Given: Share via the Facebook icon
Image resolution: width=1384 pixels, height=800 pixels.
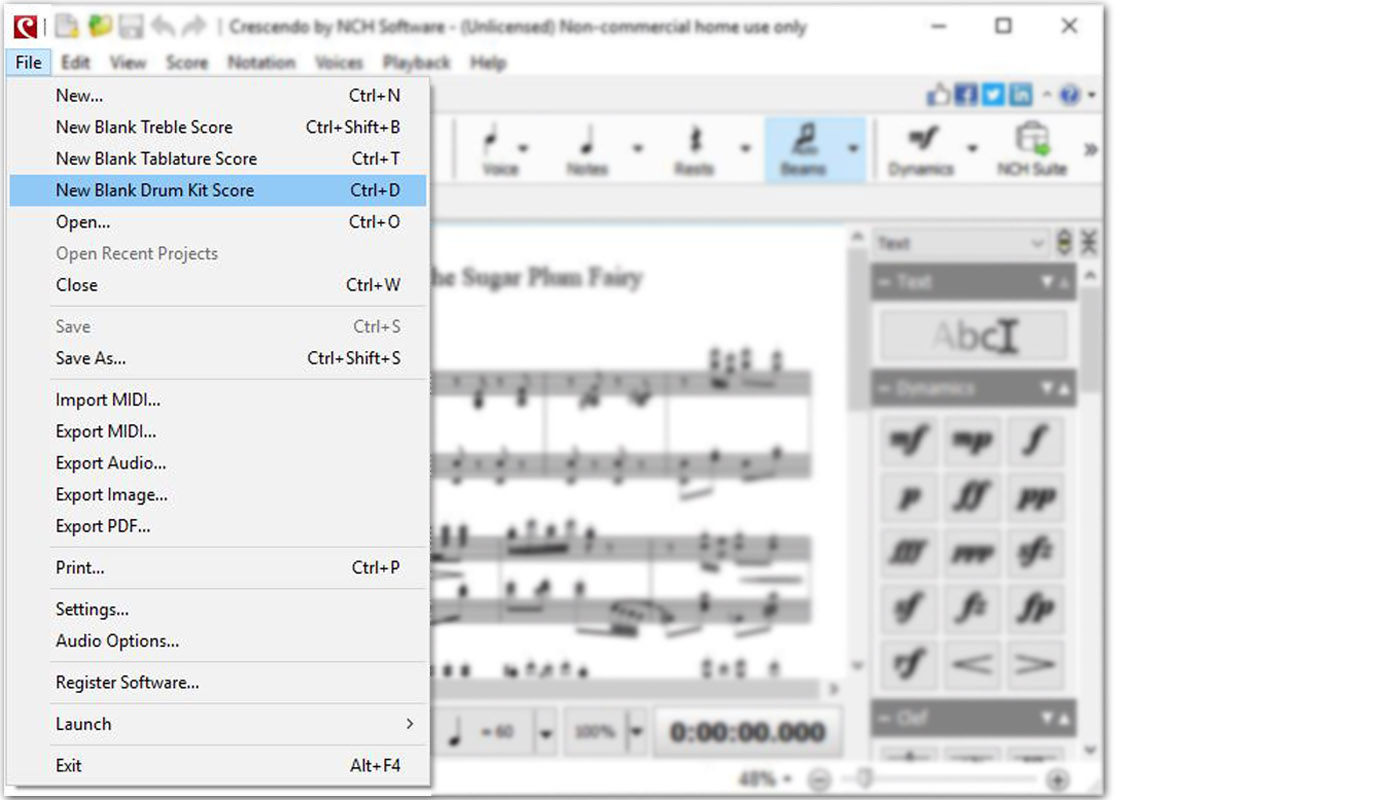Looking at the screenshot, I should point(966,95).
